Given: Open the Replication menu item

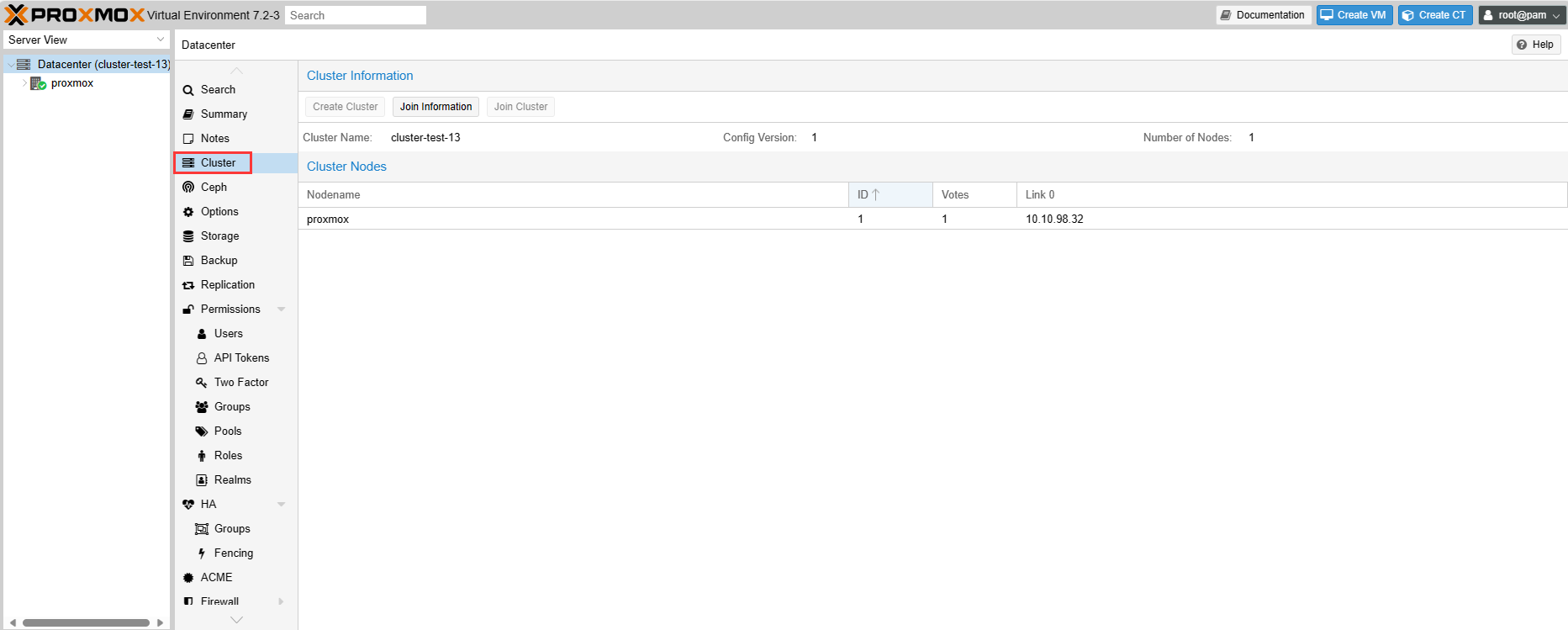Looking at the screenshot, I should 236,285.
